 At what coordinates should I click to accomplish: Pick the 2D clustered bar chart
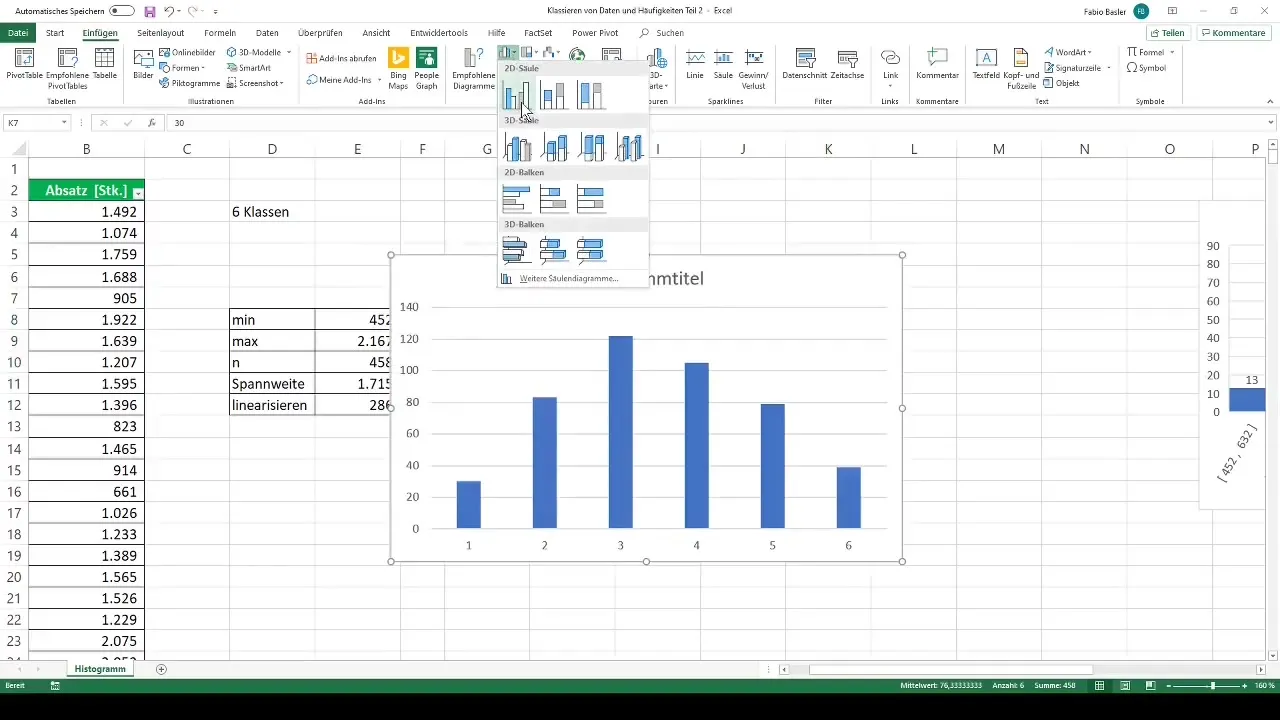(x=517, y=199)
